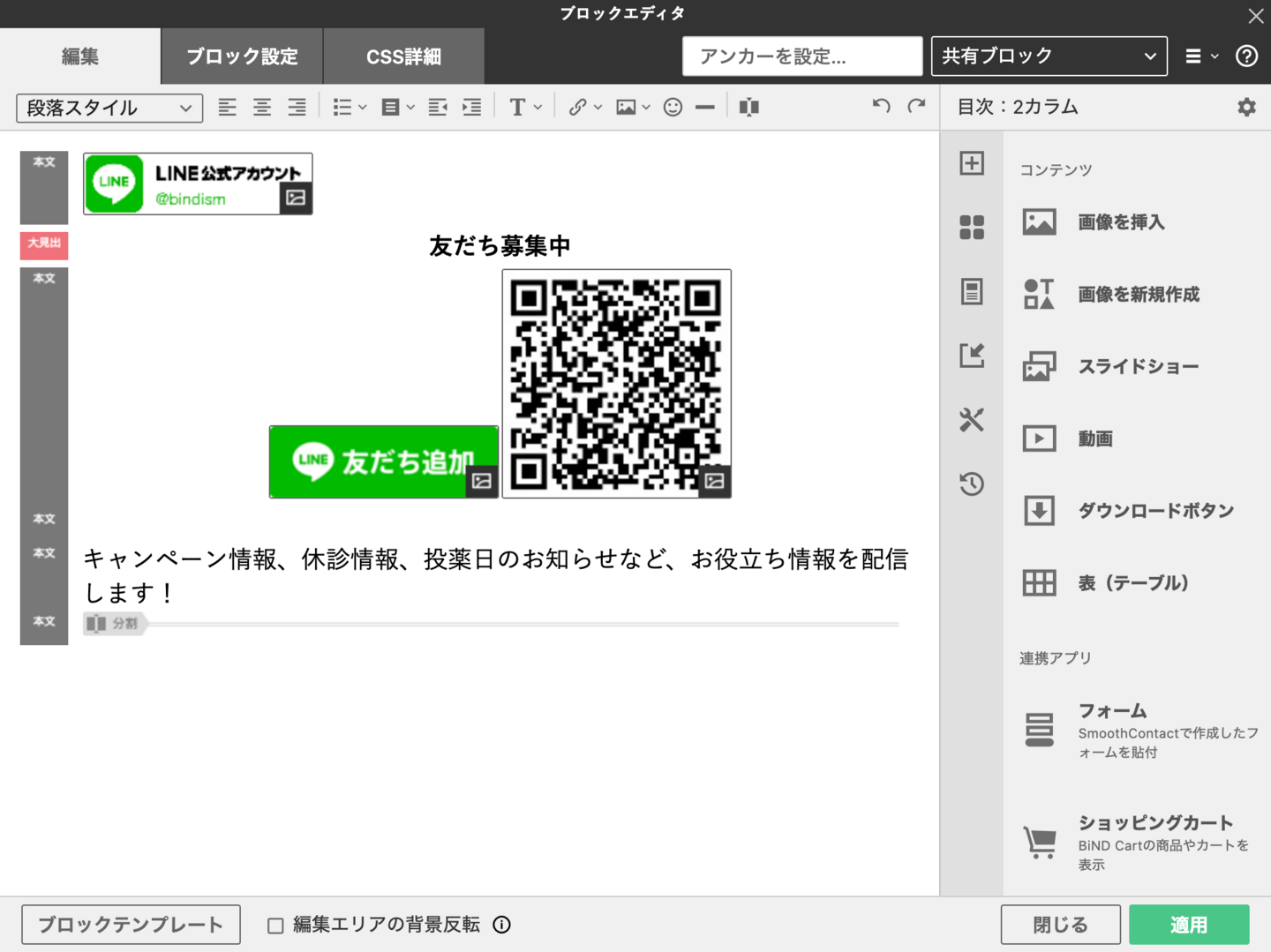Click the キャンペーン情報 paragraph text
1271x952 pixels.
point(495,575)
